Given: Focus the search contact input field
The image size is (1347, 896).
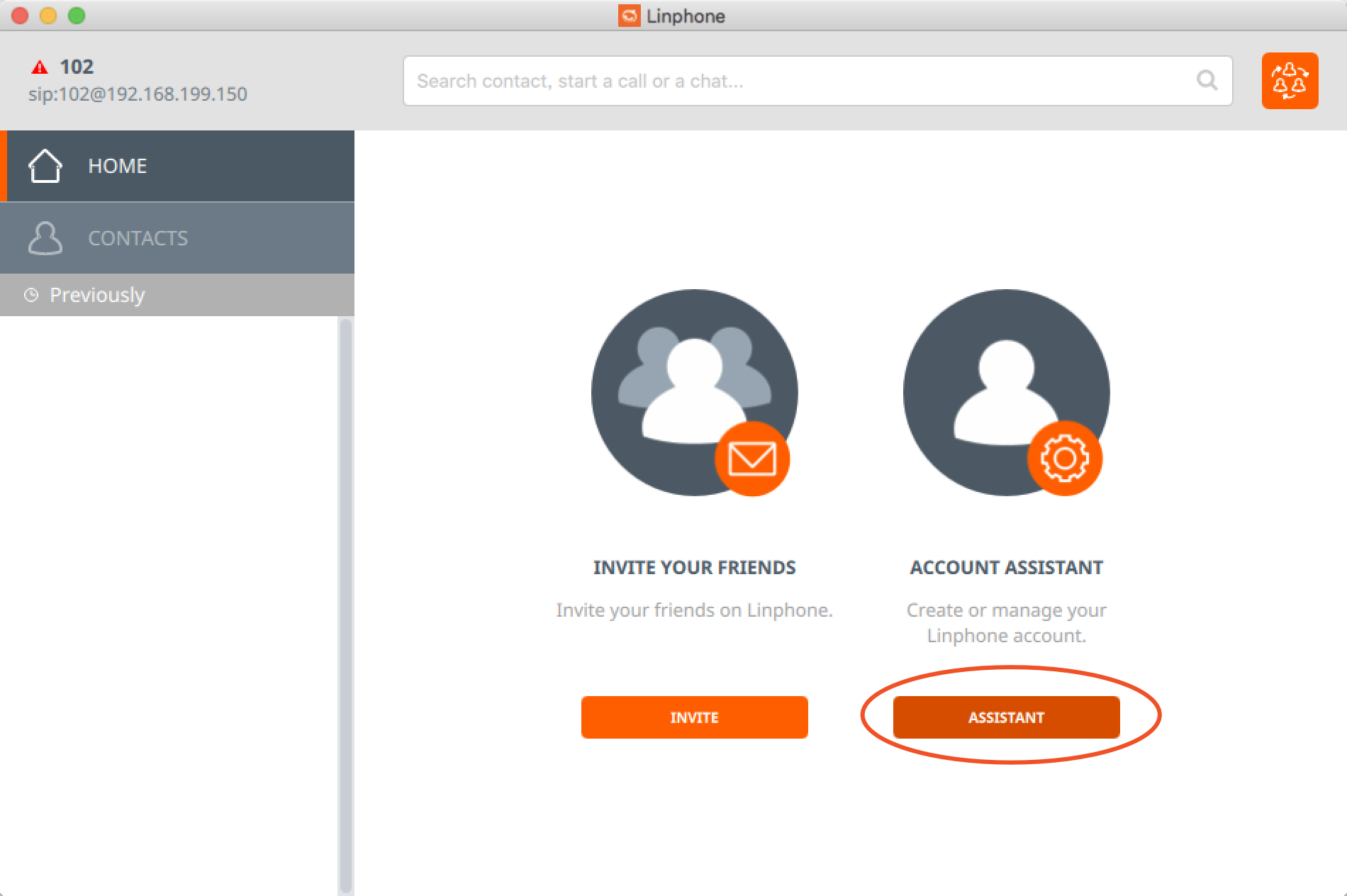Looking at the screenshot, I should (x=817, y=81).
